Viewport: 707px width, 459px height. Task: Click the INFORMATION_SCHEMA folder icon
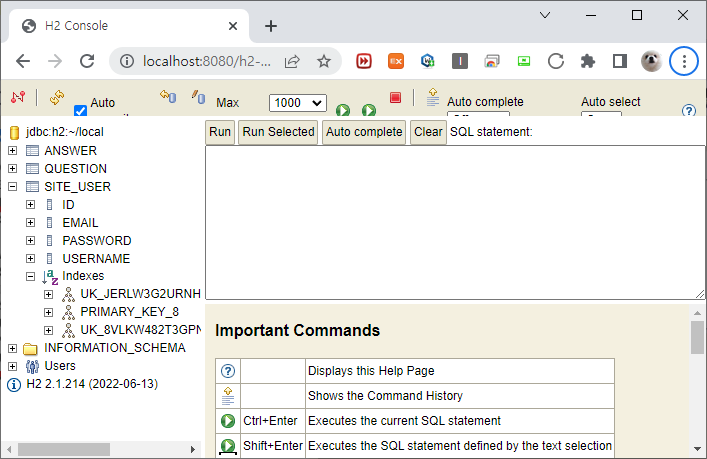click(x=30, y=349)
